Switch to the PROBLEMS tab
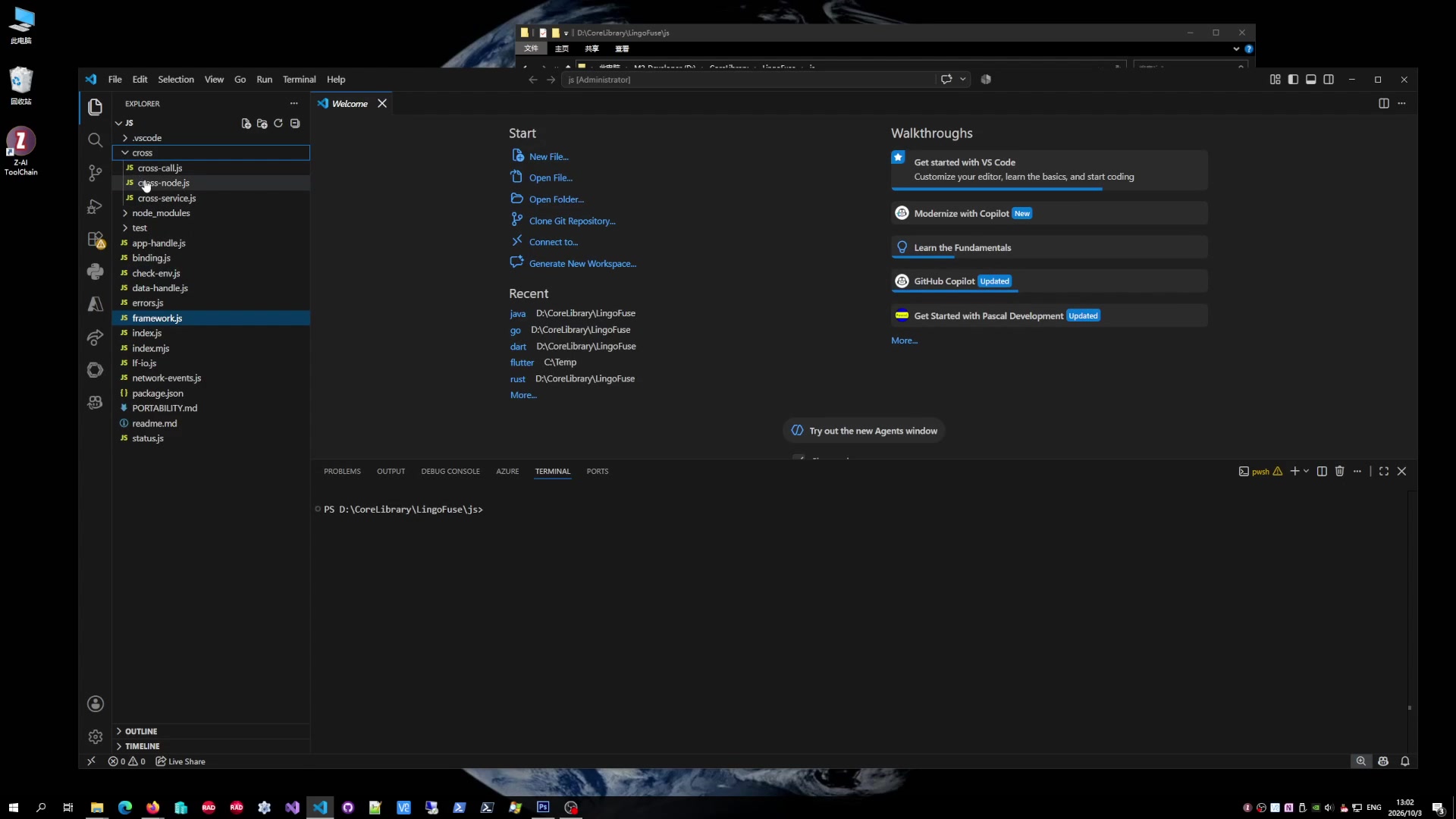Viewport: 1456px width, 819px height. (342, 471)
